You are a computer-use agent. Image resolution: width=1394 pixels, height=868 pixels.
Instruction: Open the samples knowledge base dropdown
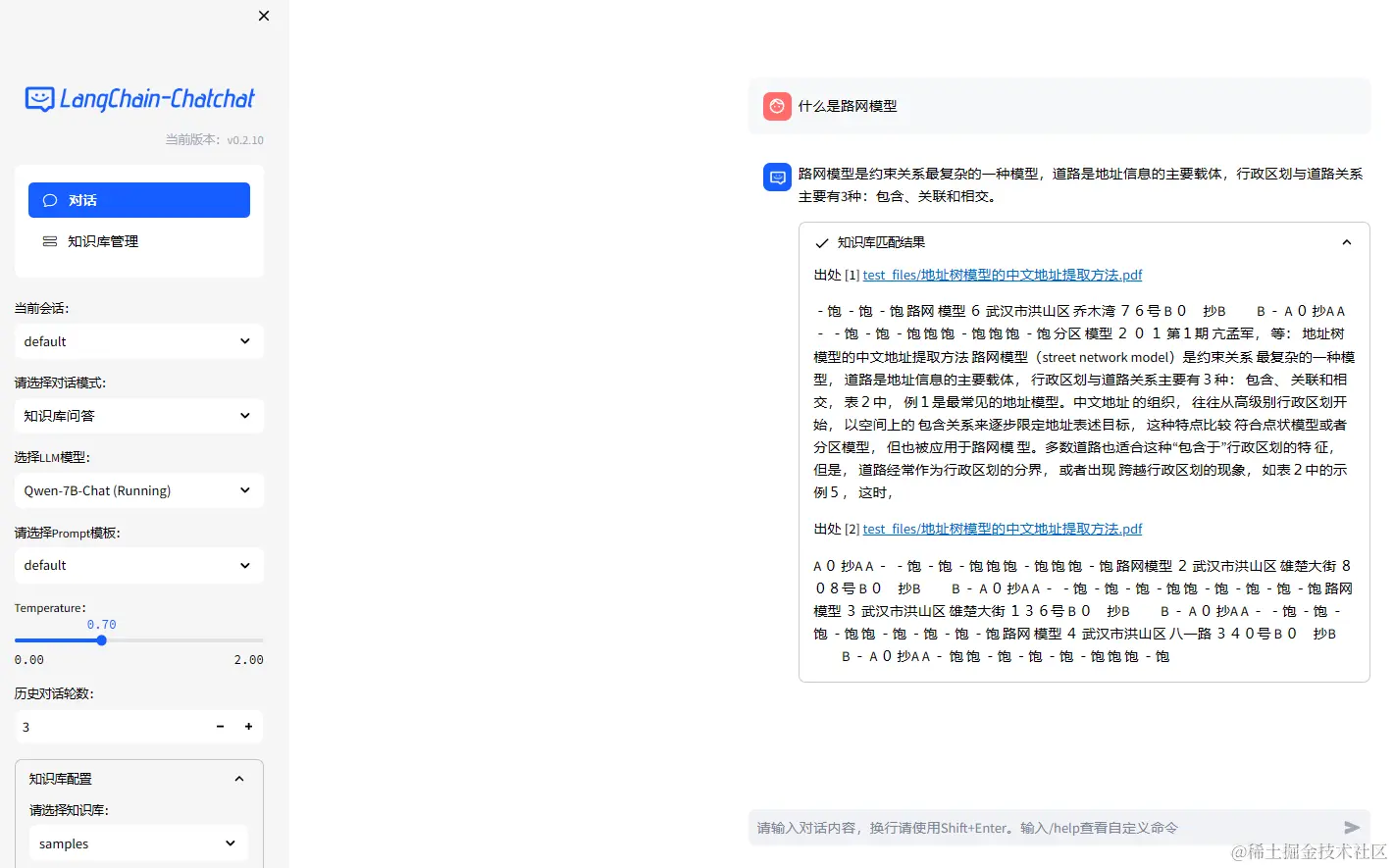[x=138, y=843]
